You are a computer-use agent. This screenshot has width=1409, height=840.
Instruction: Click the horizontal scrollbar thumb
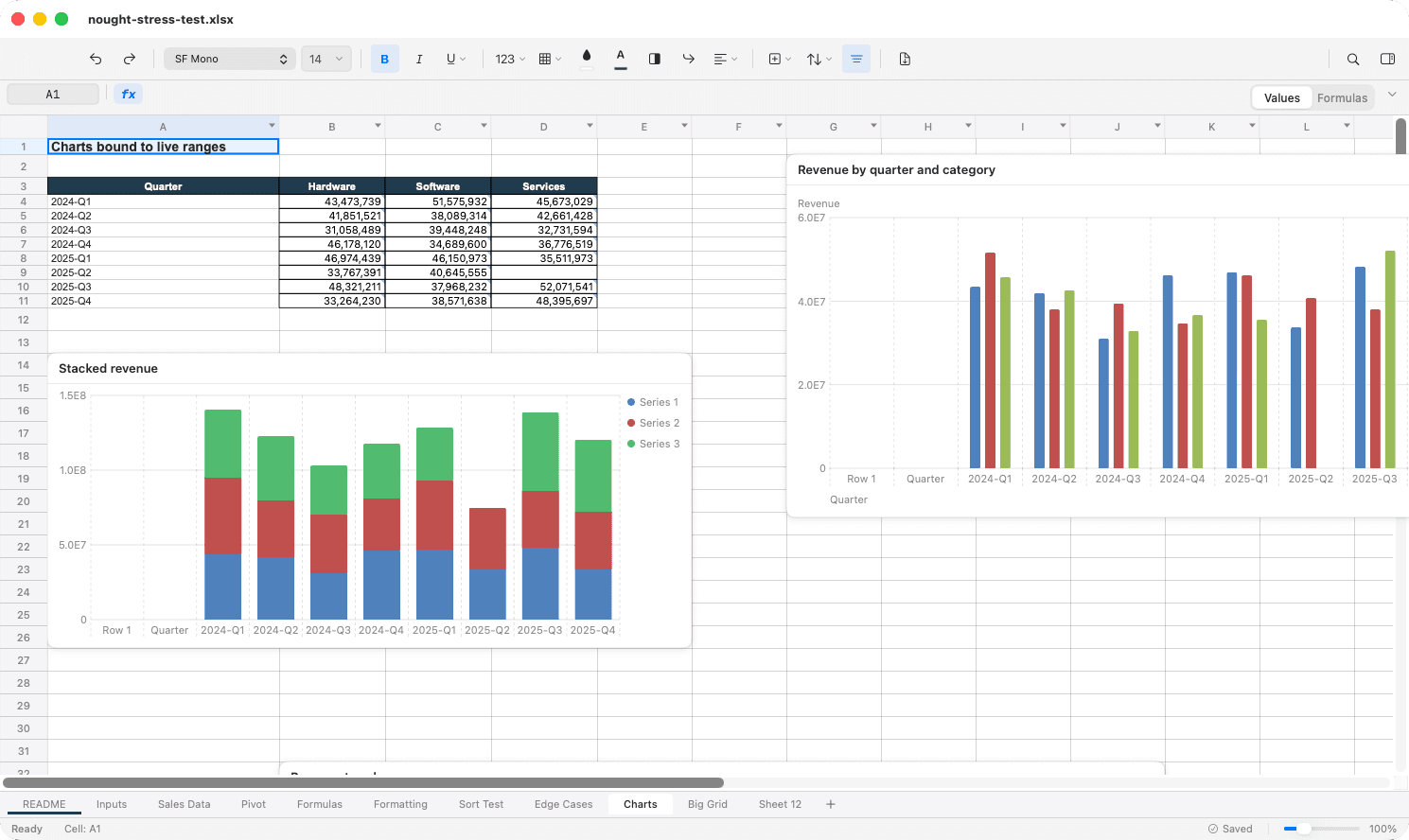coord(363,782)
